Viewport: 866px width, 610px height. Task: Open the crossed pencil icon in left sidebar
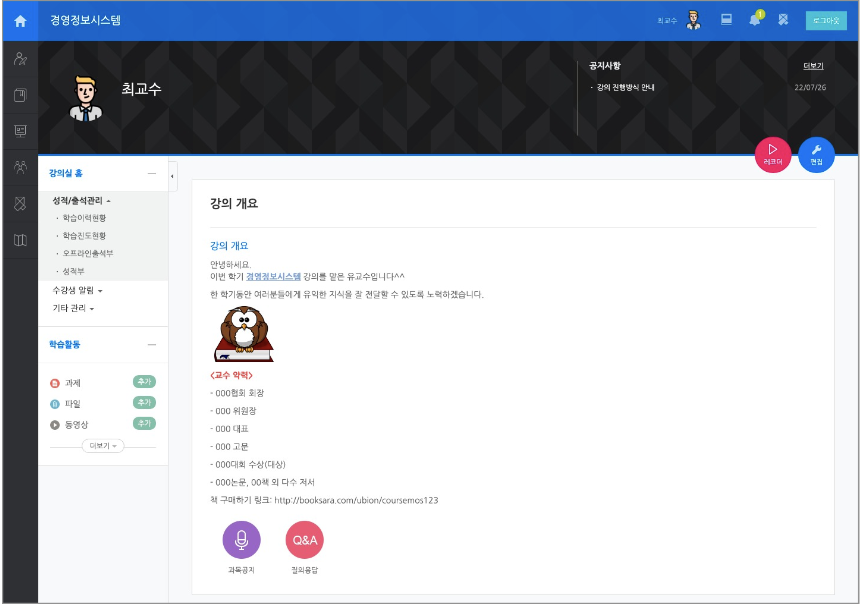point(20,204)
